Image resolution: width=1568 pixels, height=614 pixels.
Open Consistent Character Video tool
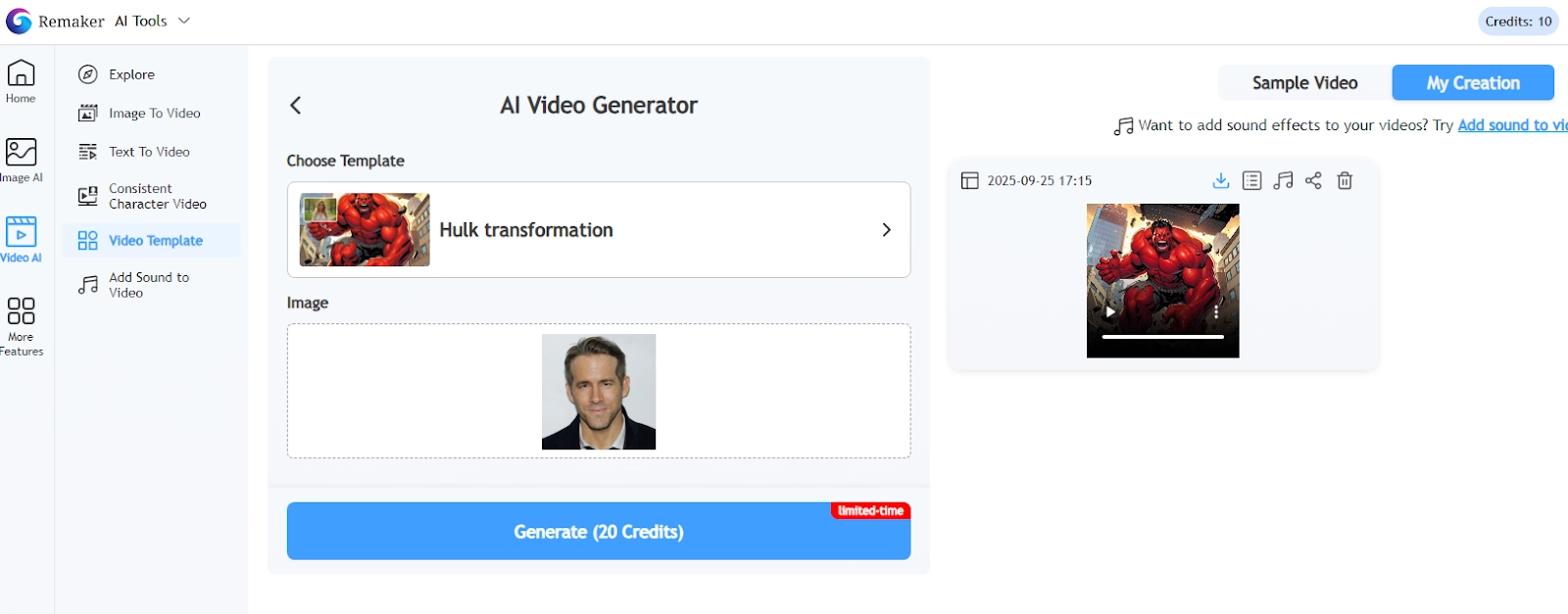[152, 196]
